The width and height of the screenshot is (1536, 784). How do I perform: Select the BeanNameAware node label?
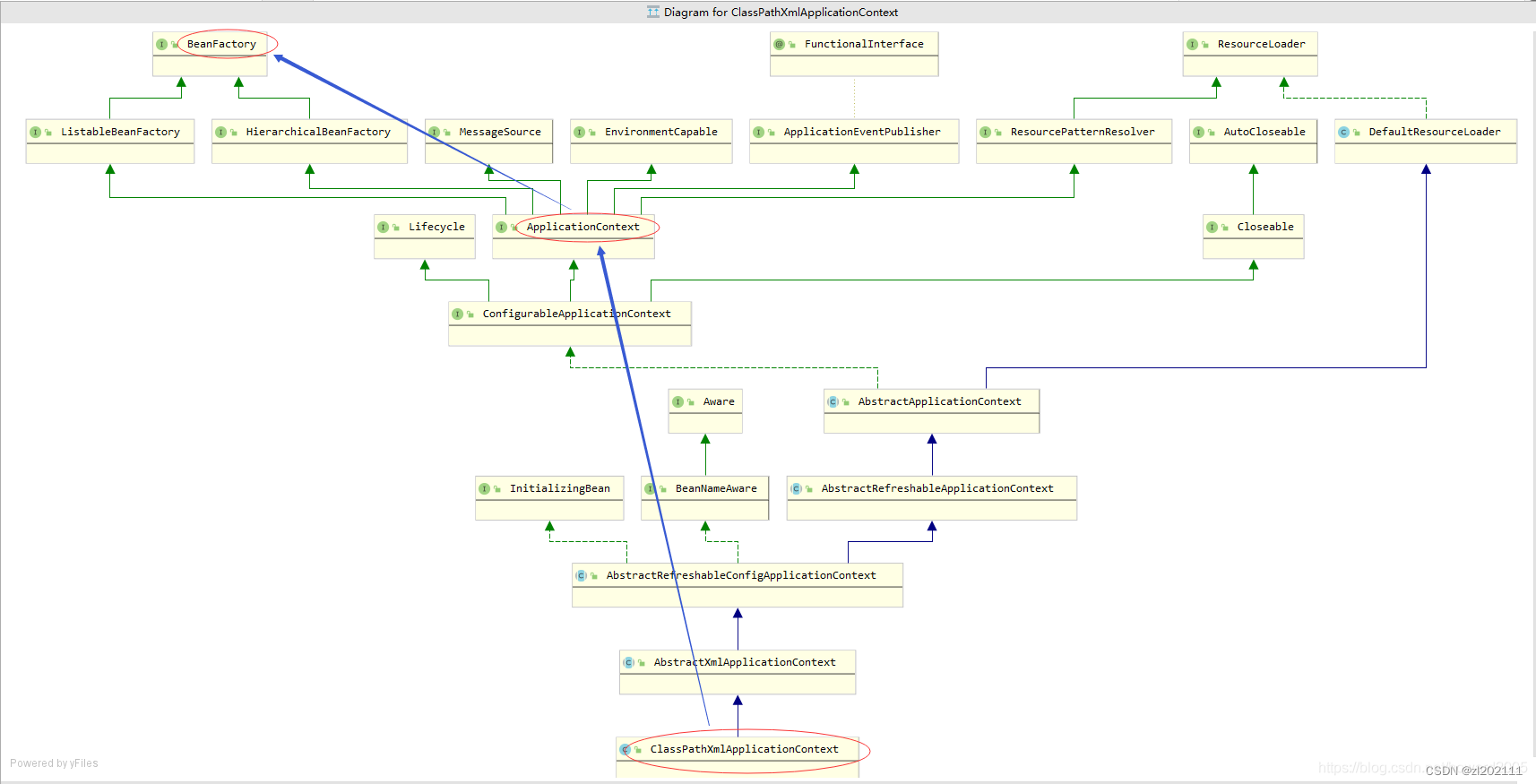(x=716, y=488)
